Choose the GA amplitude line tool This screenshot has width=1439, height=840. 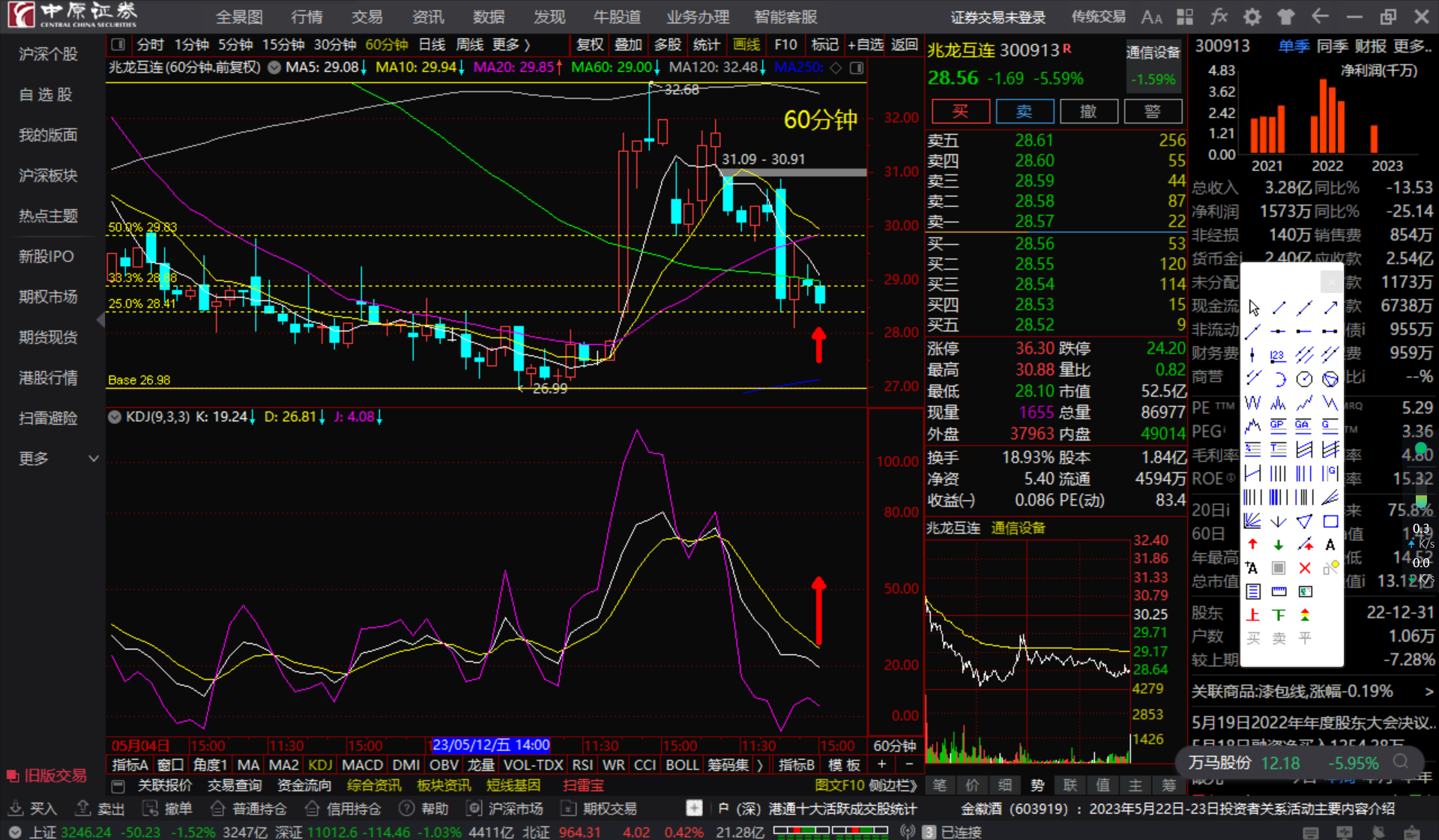click(1304, 426)
